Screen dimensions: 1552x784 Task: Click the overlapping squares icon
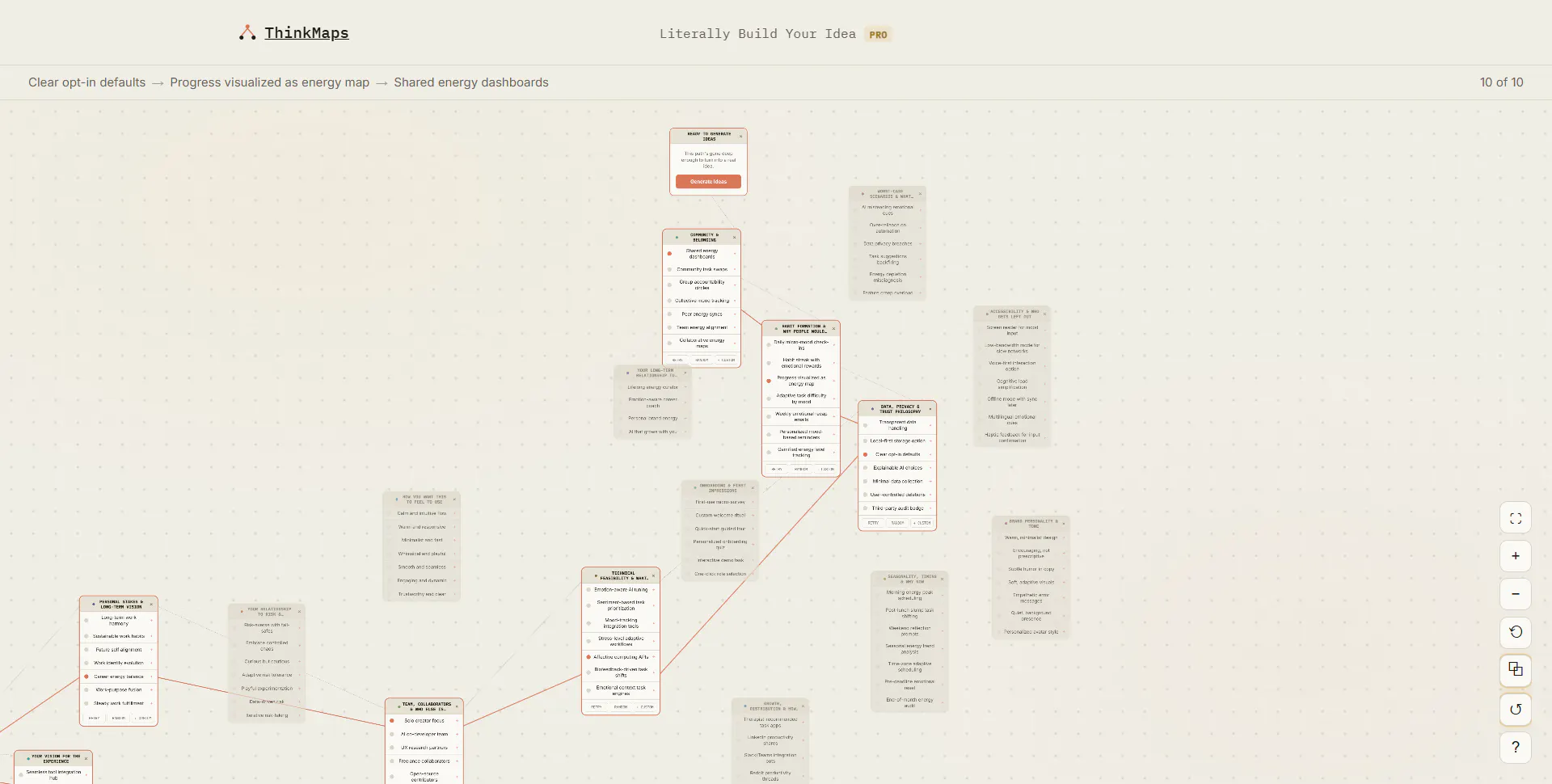click(1516, 670)
